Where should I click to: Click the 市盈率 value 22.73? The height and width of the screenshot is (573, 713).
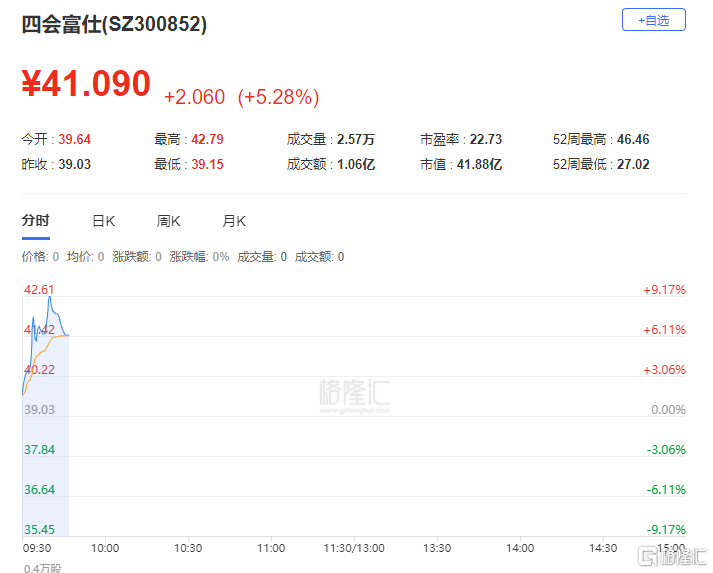(x=486, y=139)
